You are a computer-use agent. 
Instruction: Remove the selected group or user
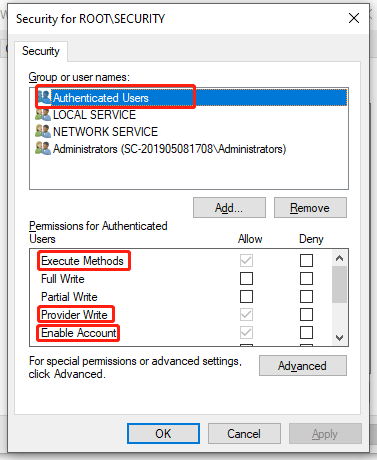point(310,208)
